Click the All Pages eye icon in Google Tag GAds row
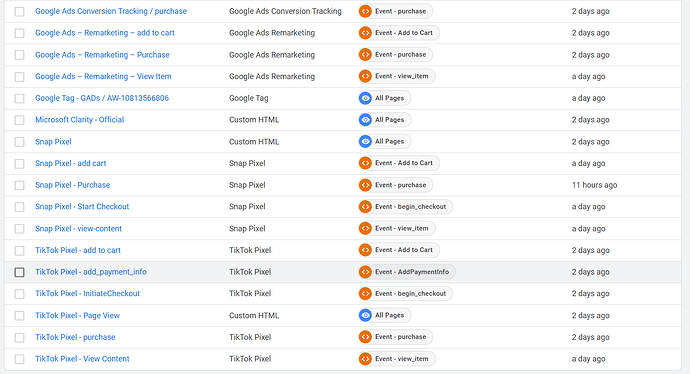This screenshot has height=374, width=690. [x=365, y=98]
